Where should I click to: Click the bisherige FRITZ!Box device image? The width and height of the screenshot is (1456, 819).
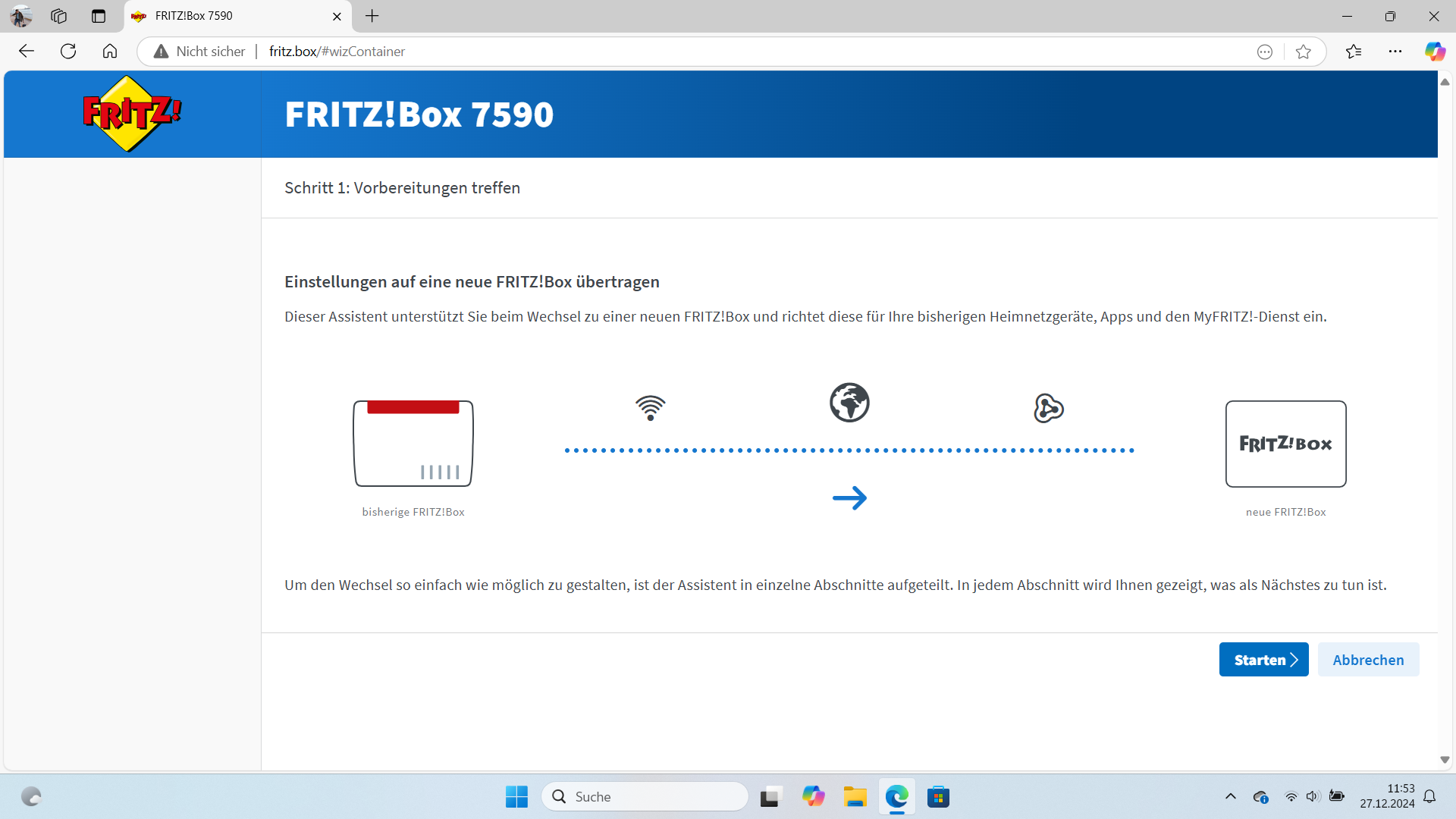(413, 444)
